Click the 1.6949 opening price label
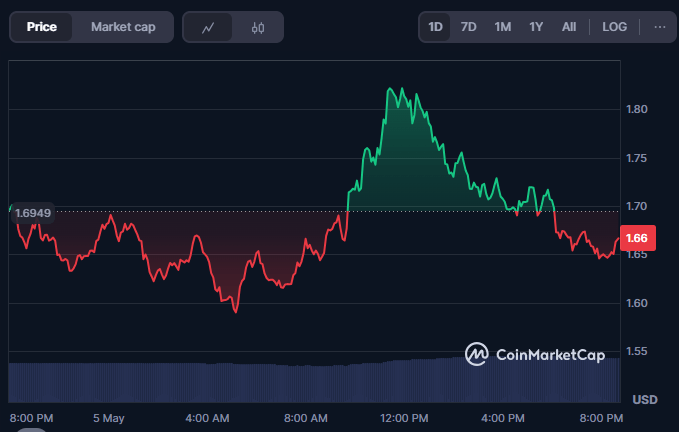The width and height of the screenshot is (679, 432). pyautogui.click(x=33, y=212)
